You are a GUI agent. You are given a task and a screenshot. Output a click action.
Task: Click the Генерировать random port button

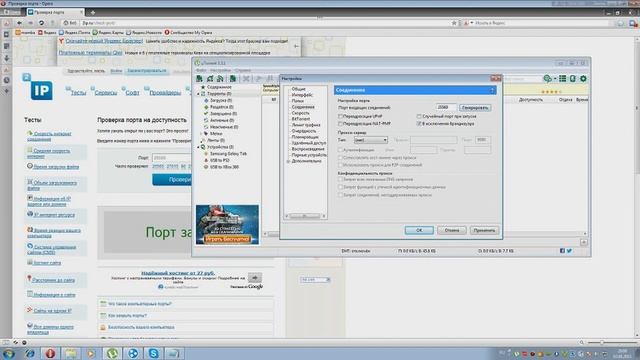(475, 108)
